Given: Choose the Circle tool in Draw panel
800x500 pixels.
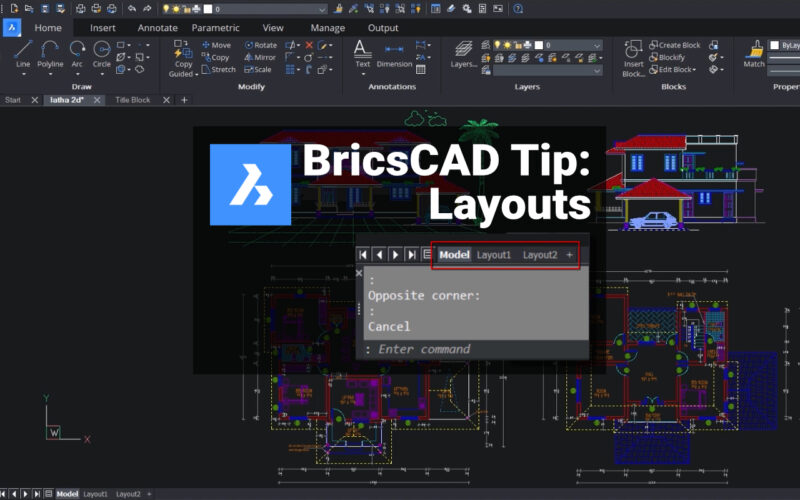Looking at the screenshot, I should click(102, 53).
